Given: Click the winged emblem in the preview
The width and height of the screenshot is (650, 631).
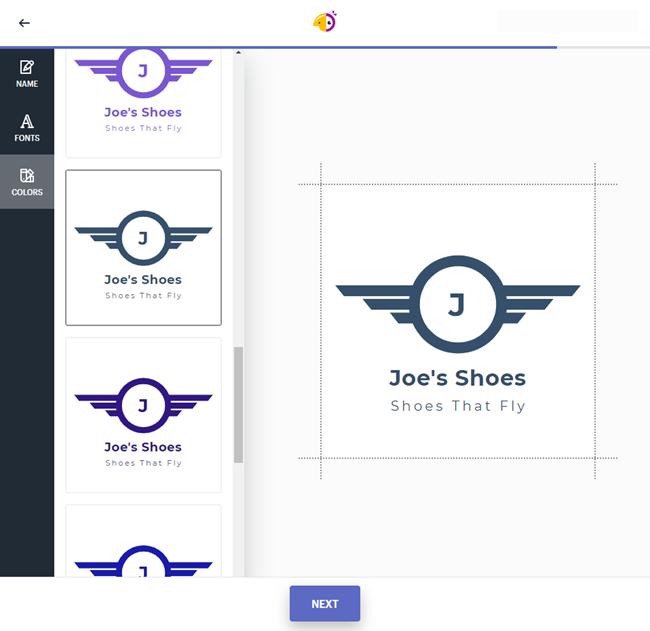Looking at the screenshot, I should pyautogui.click(x=457, y=302).
